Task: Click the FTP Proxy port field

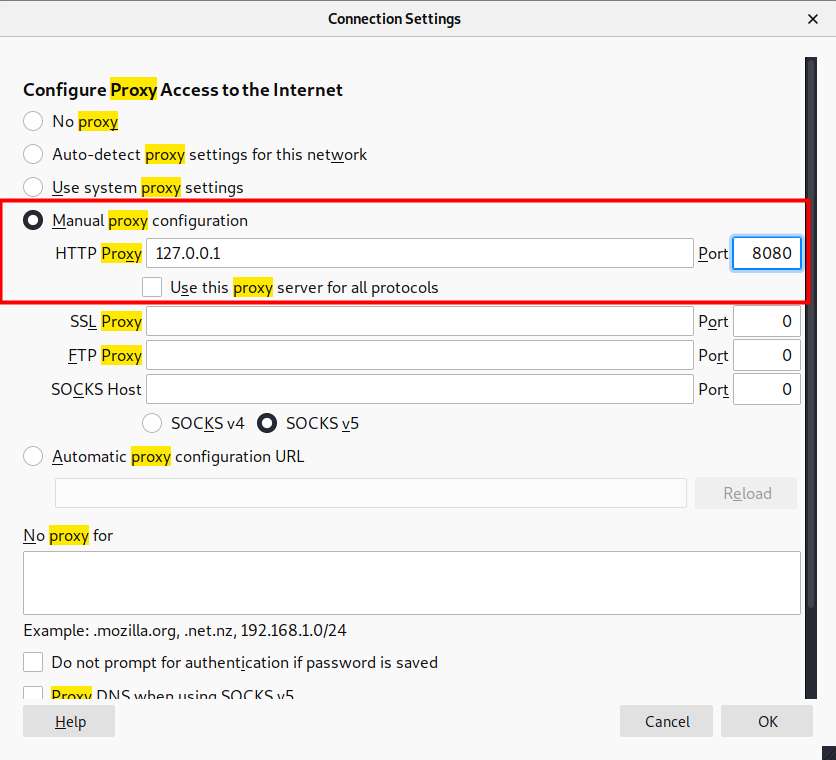Action: (767, 356)
